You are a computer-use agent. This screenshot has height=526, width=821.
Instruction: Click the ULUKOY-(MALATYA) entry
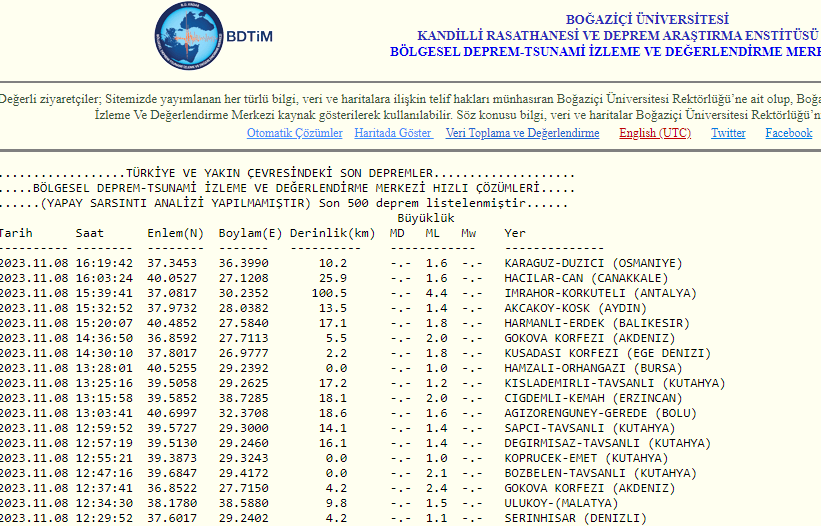click(x=561, y=503)
